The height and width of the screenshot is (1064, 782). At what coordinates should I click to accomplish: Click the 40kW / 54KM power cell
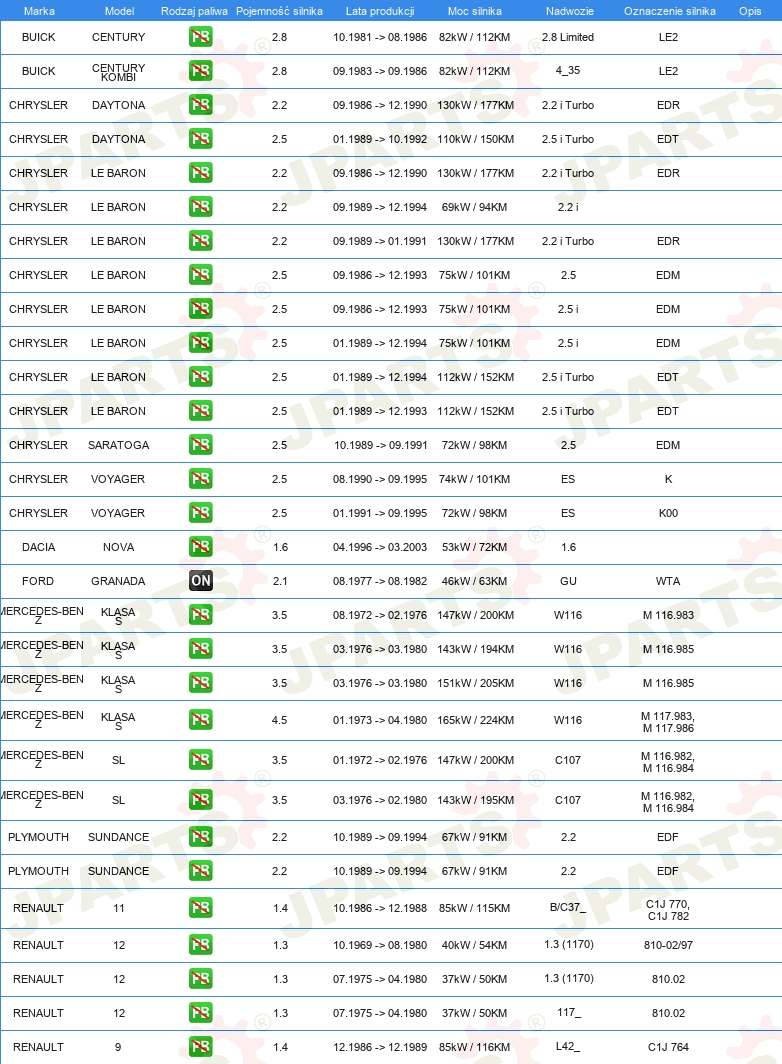(x=474, y=945)
